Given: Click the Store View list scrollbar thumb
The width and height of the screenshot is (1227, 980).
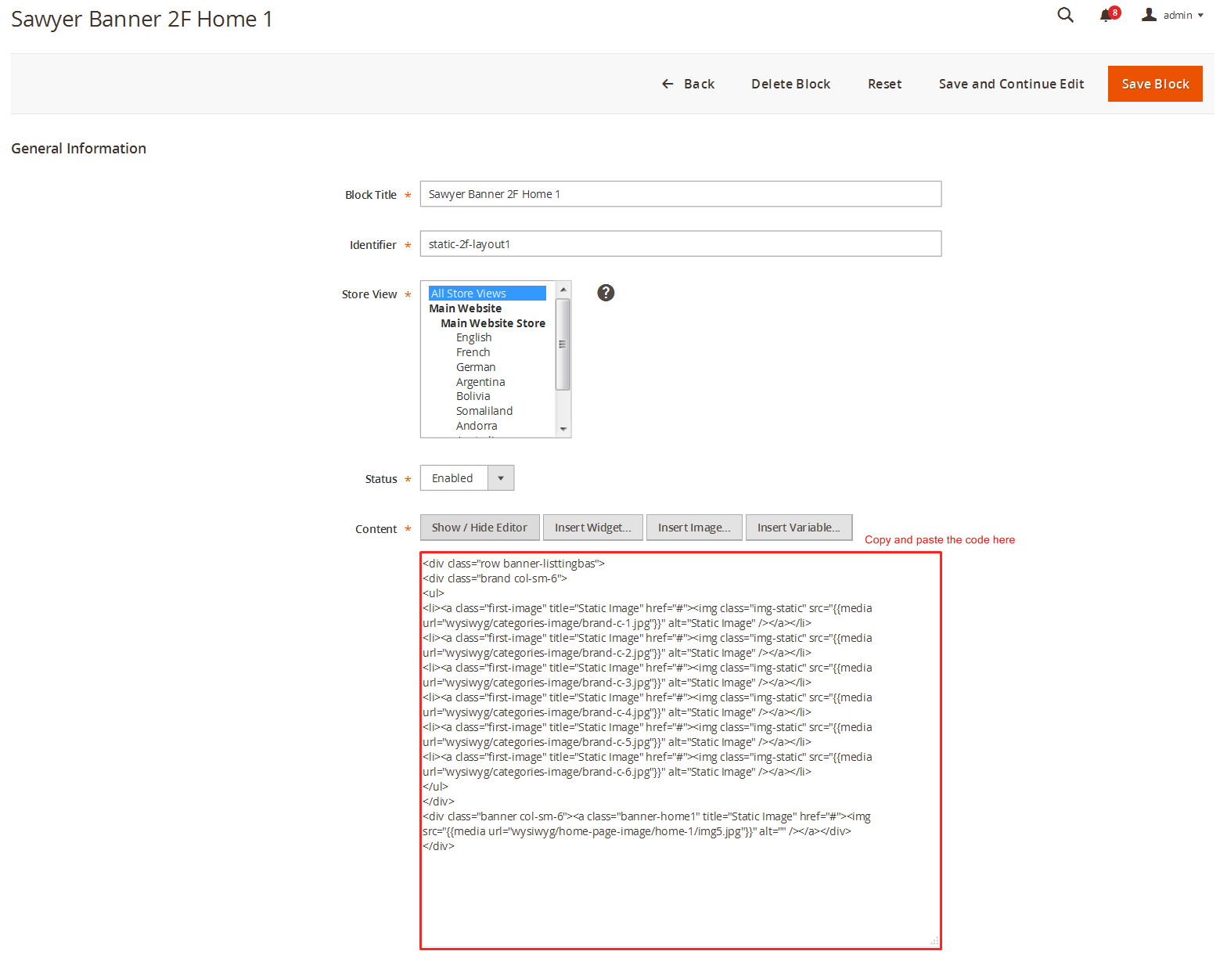Looking at the screenshot, I should click(x=563, y=344).
